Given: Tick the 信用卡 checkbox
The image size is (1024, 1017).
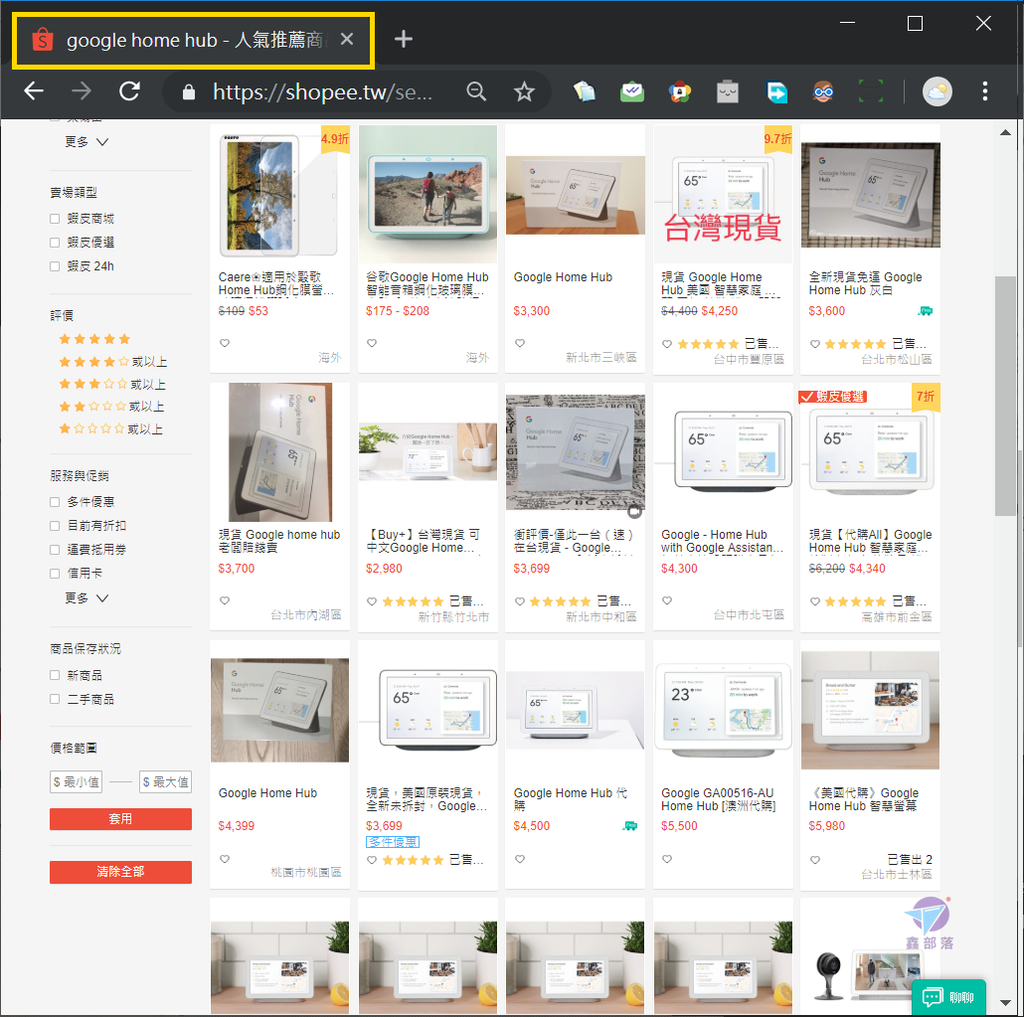Looking at the screenshot, I should click(55, 573).
